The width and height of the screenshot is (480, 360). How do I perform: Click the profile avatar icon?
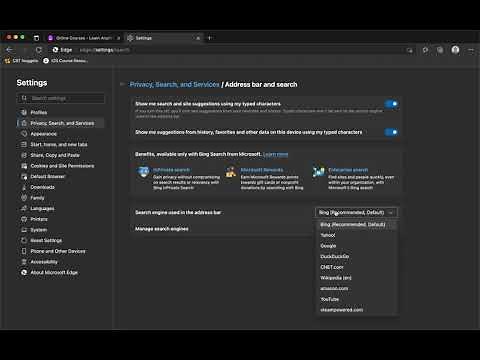[455, 50]
